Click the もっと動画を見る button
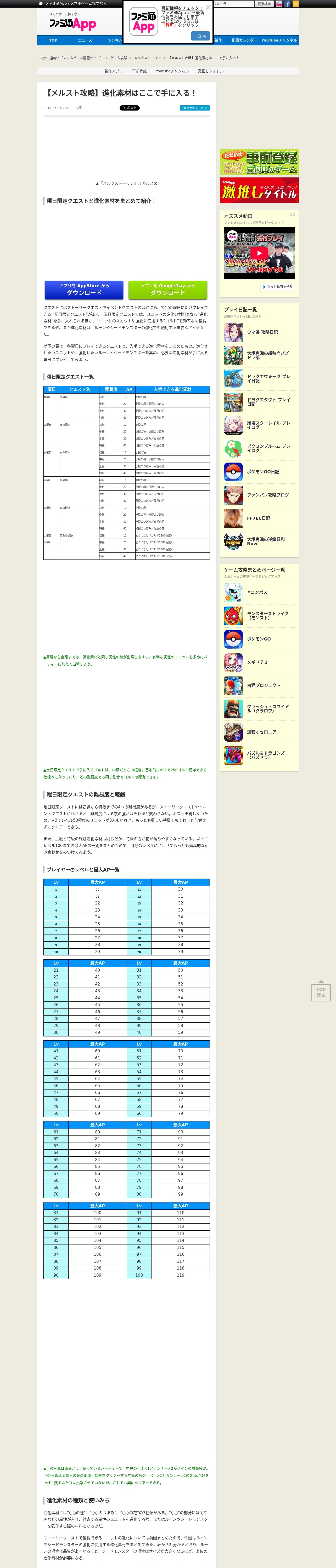Screen dimensions: 336x1568 [x=277, y=287]
